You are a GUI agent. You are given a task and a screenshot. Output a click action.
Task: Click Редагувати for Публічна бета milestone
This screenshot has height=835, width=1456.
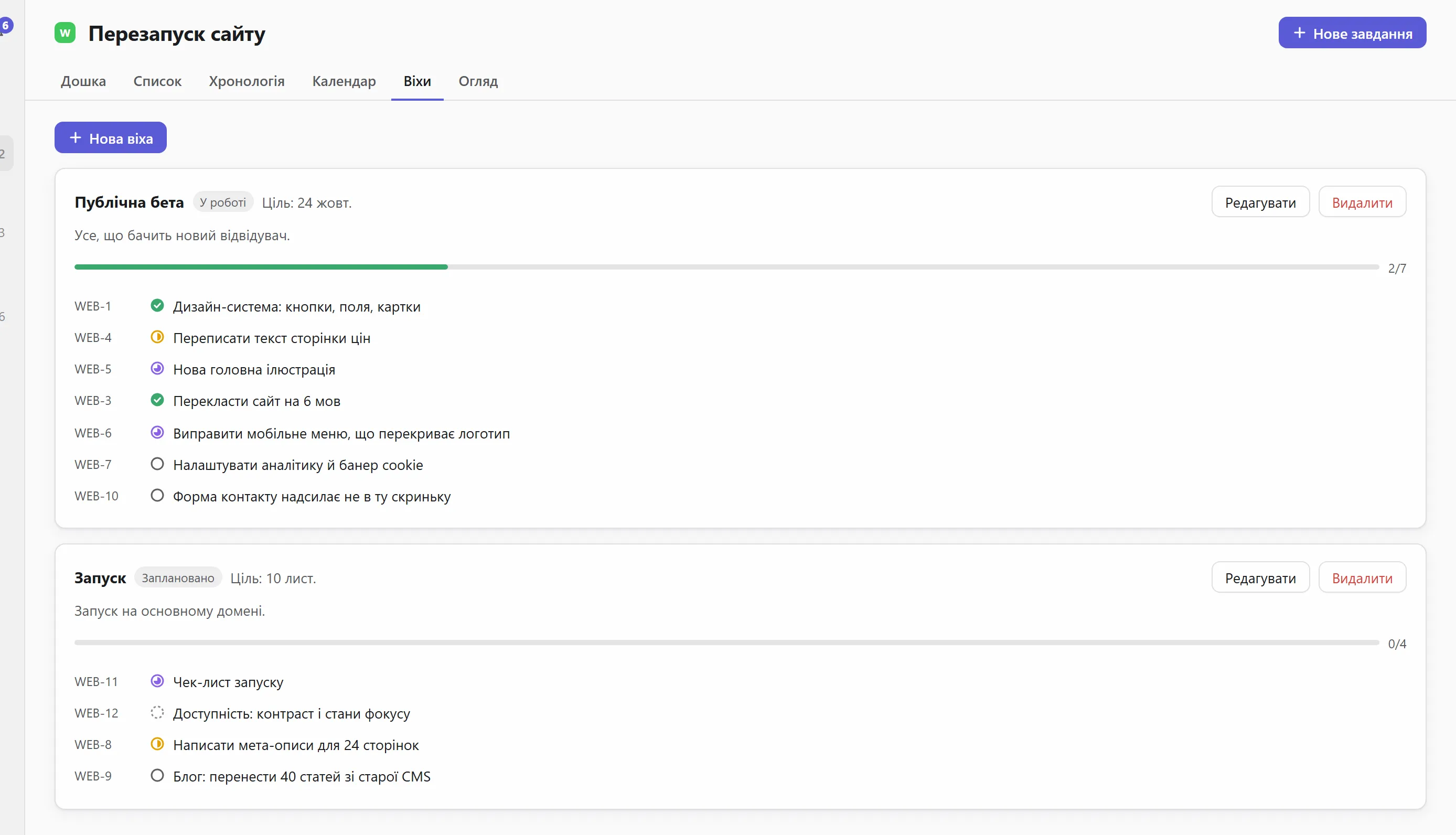[1260, 202]
